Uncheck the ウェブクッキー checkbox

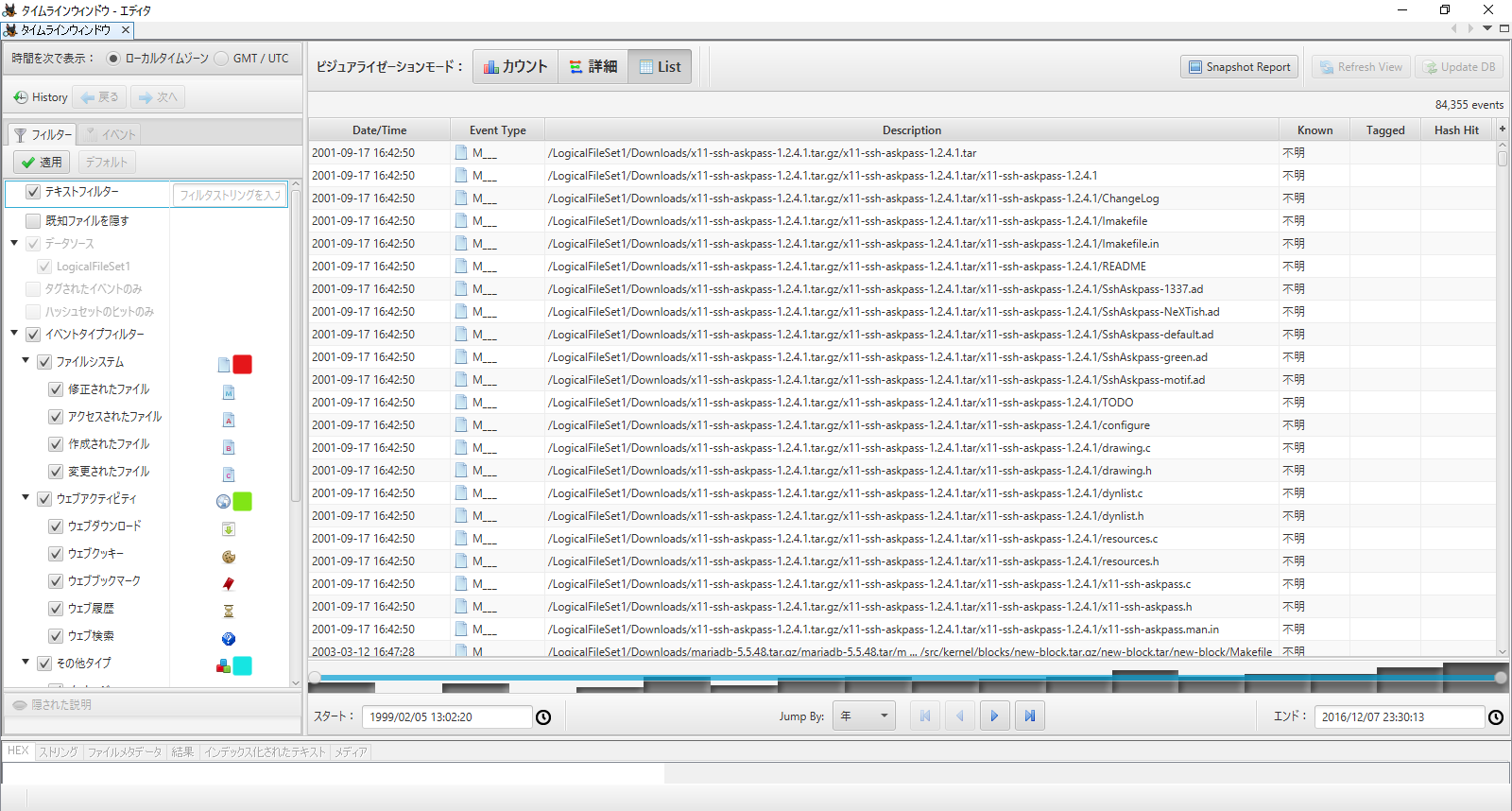tap(56, 554)
